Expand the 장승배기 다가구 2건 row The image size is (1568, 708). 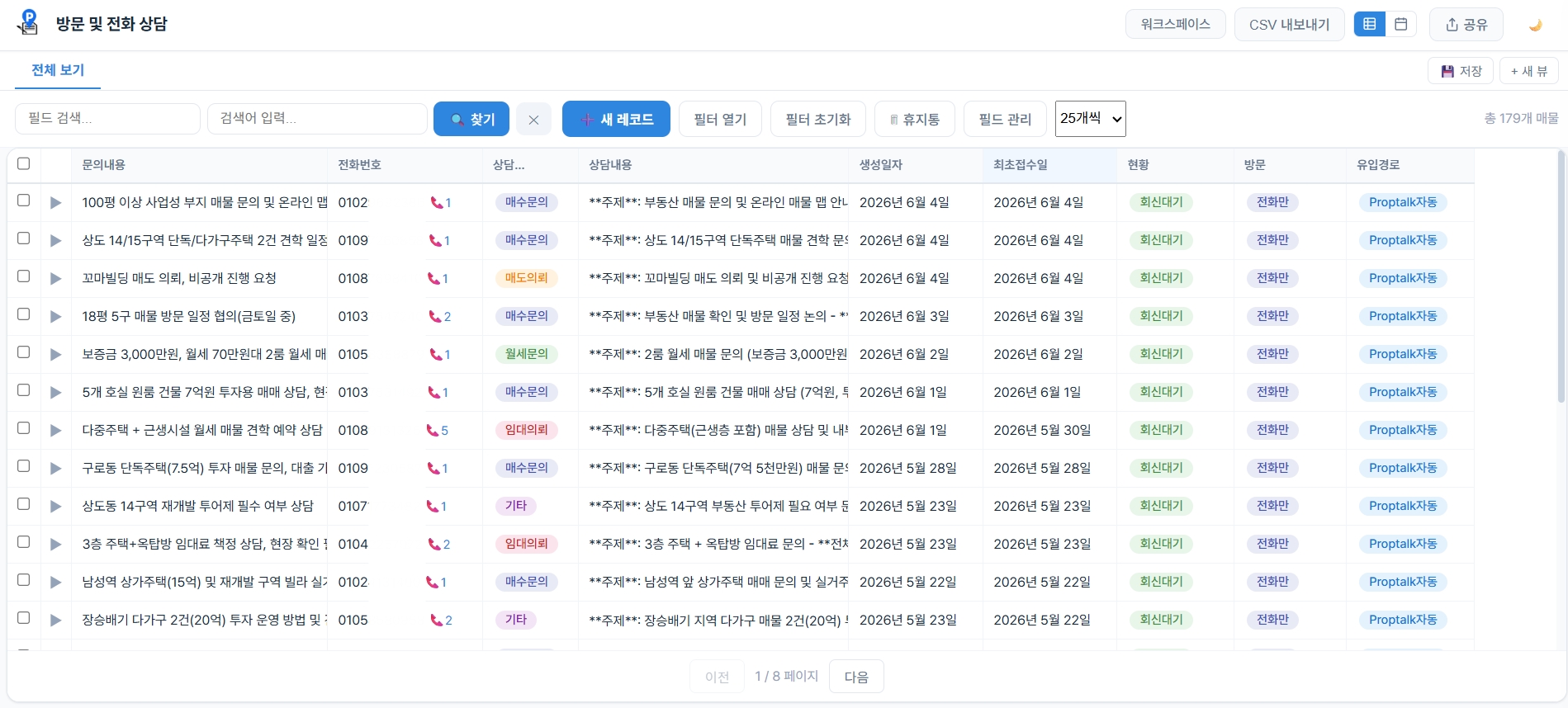point(55,621)
